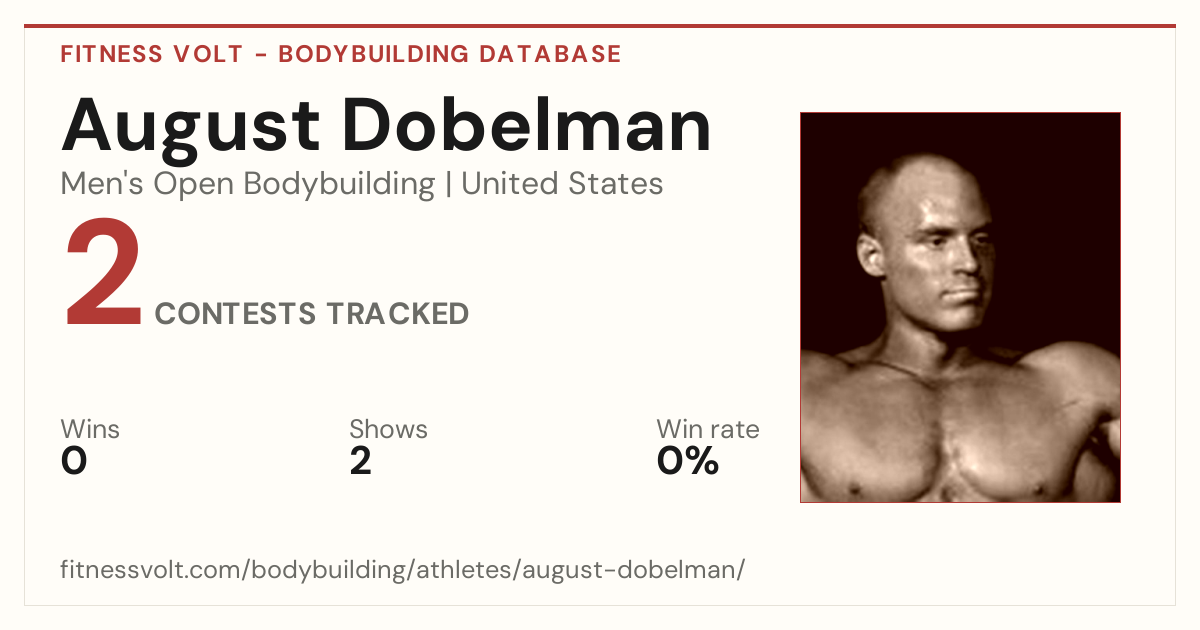The image size is (1200, 630).
Task: Click the first name "August" in heading
Action: [191, 127]
